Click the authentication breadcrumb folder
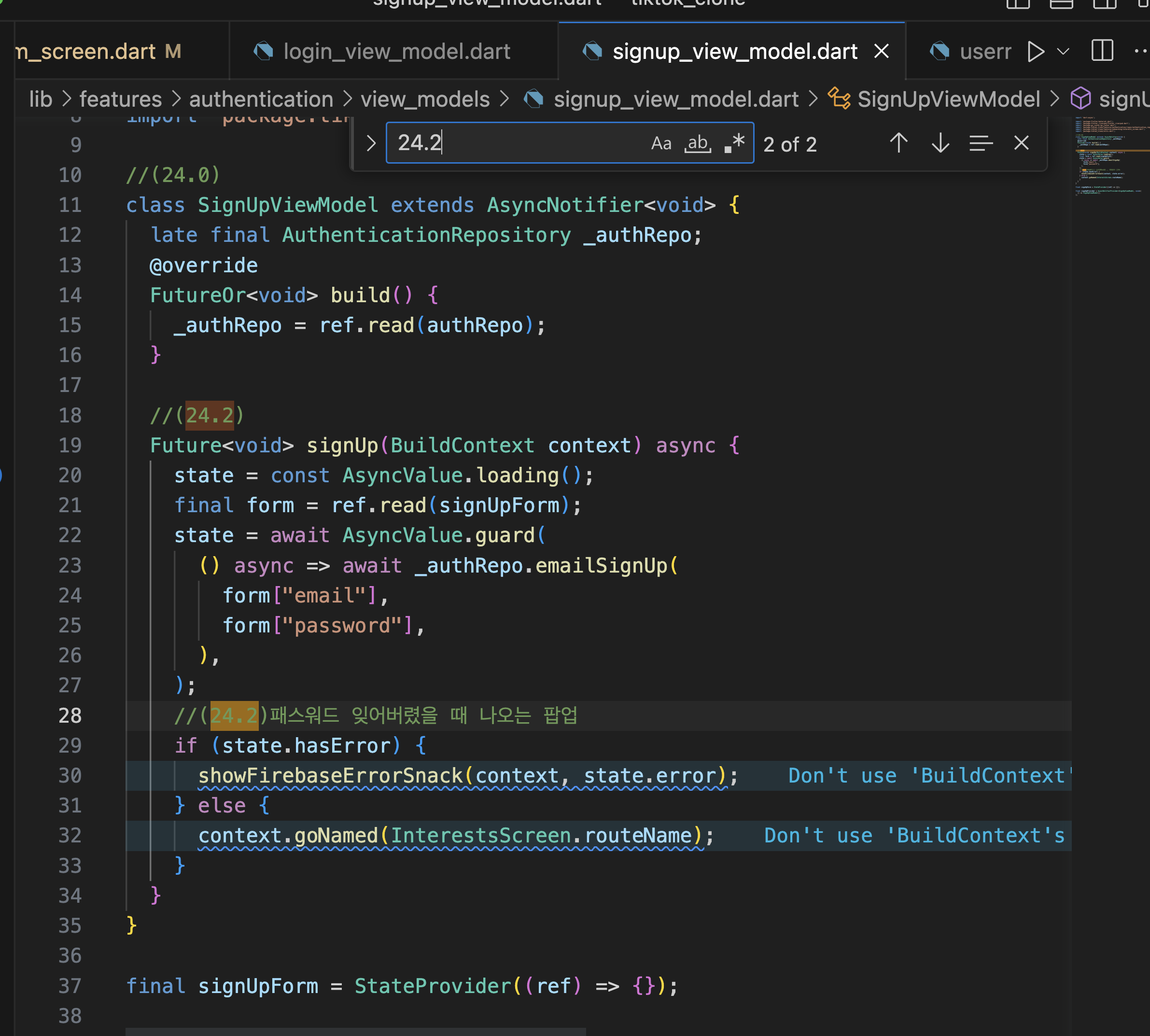1150x1036 pixels. pyautogui.click(x=261, y=99)
